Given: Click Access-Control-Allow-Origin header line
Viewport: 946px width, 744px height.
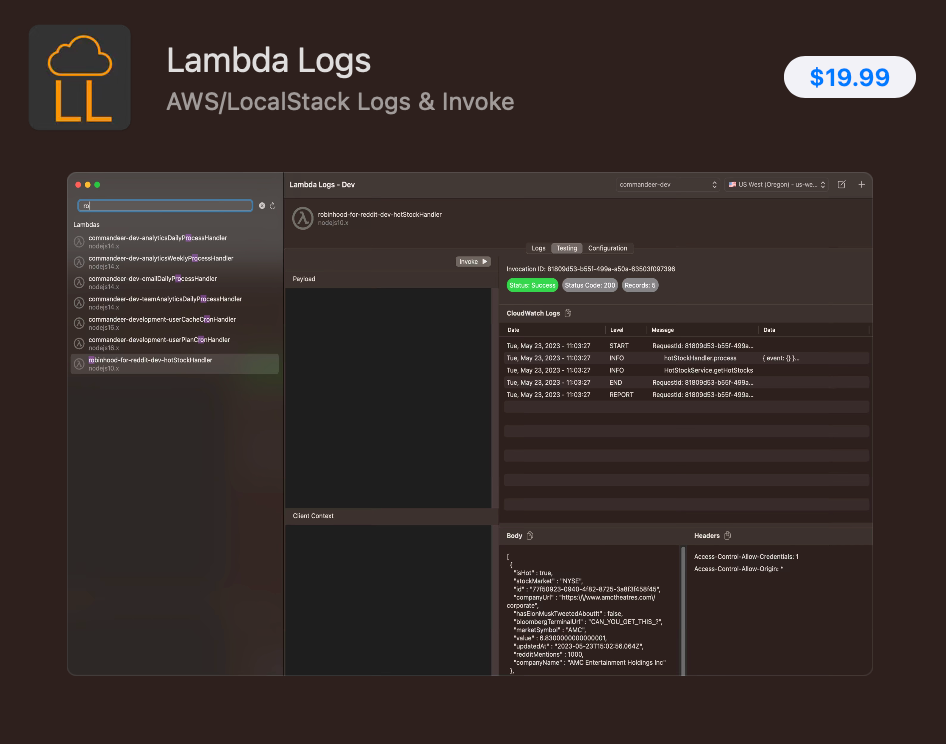Looking at the screenshot, I should pyautogui.click(x=738, y=568).
